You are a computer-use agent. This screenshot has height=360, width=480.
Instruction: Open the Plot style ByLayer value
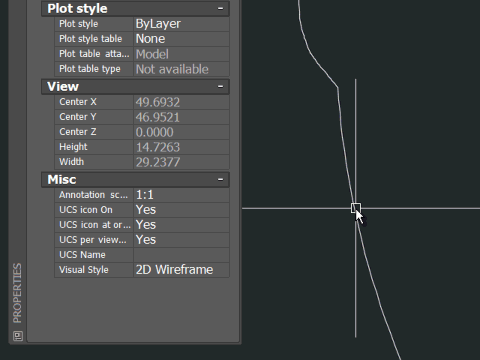181,24
